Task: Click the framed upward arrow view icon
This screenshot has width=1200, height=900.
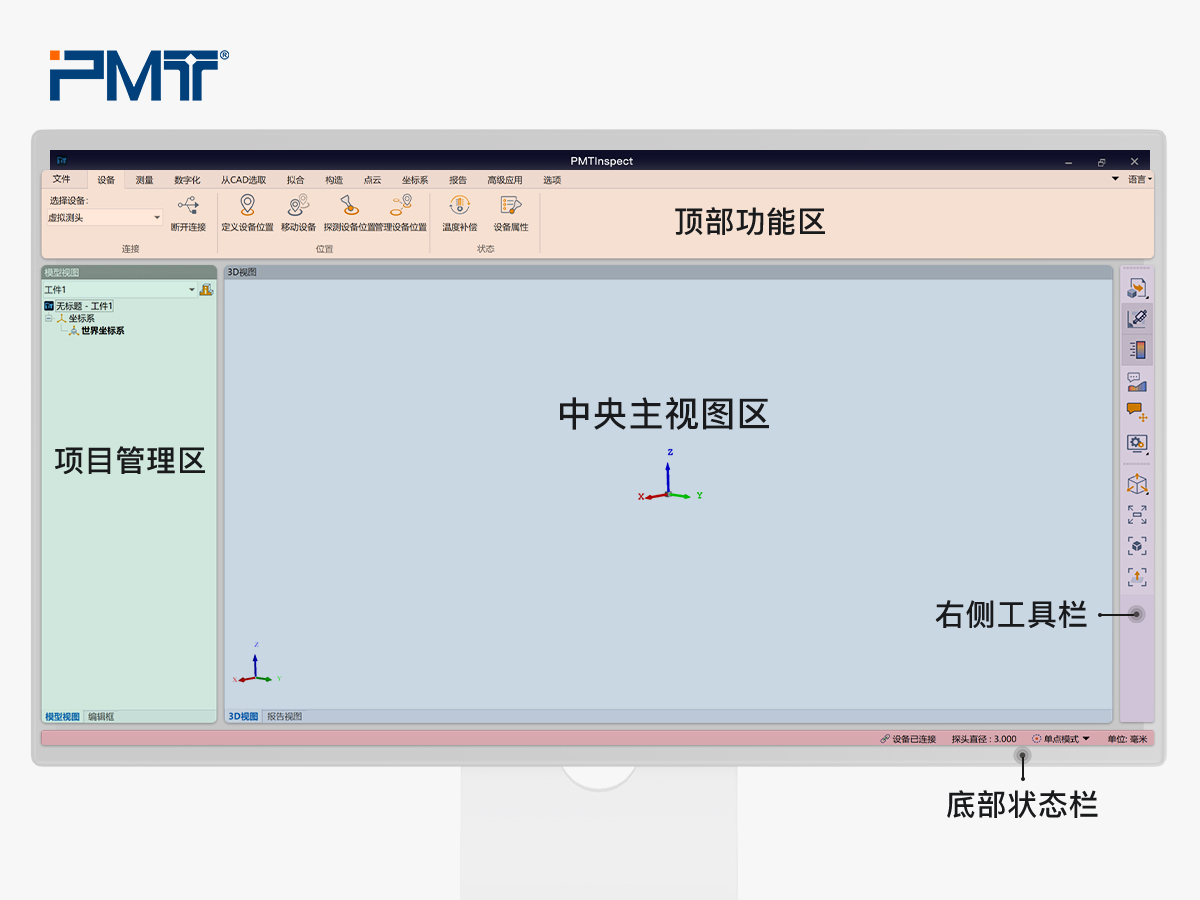Action: click(x=1137, y=577)
